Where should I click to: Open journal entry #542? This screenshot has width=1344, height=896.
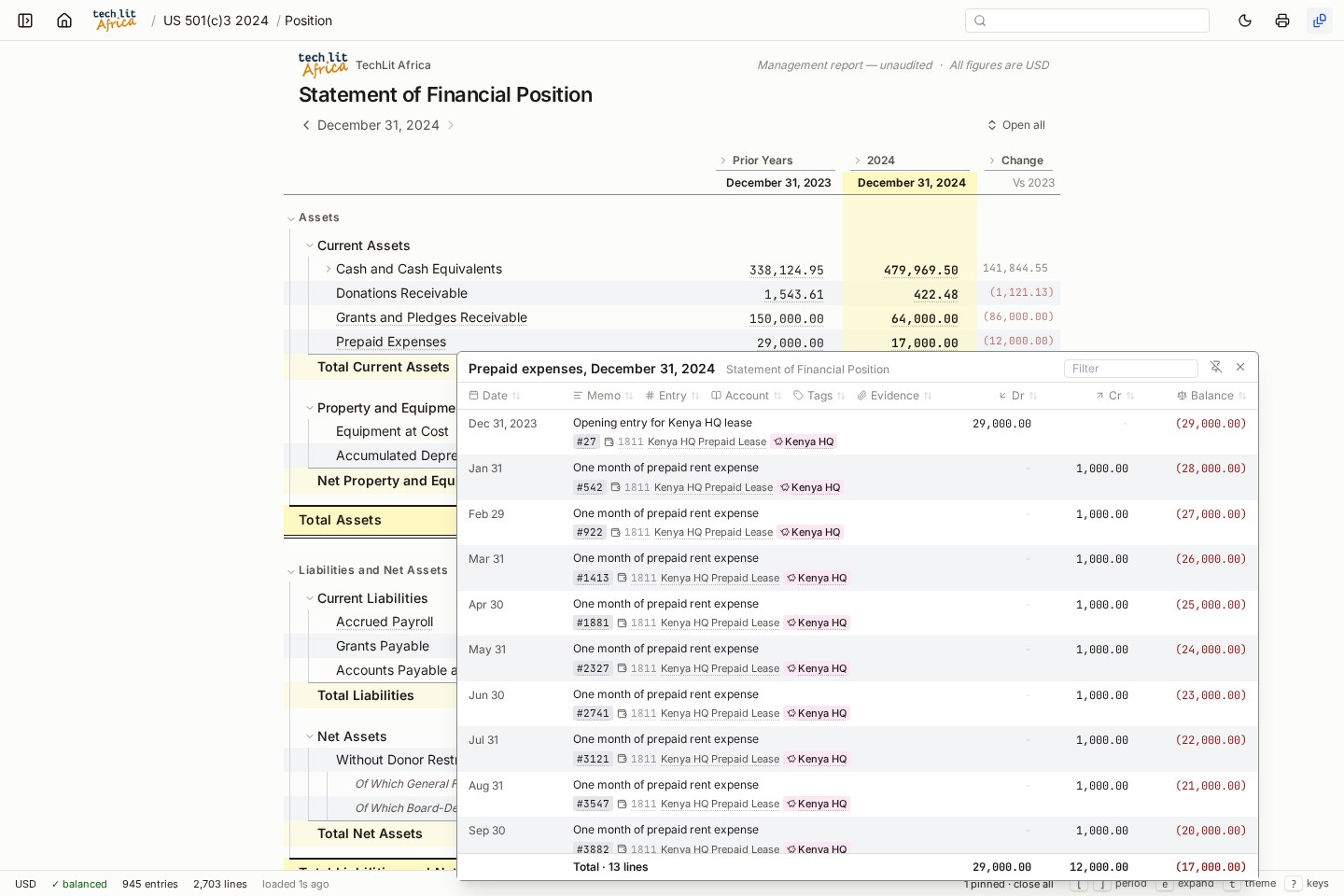pos(589,487)
